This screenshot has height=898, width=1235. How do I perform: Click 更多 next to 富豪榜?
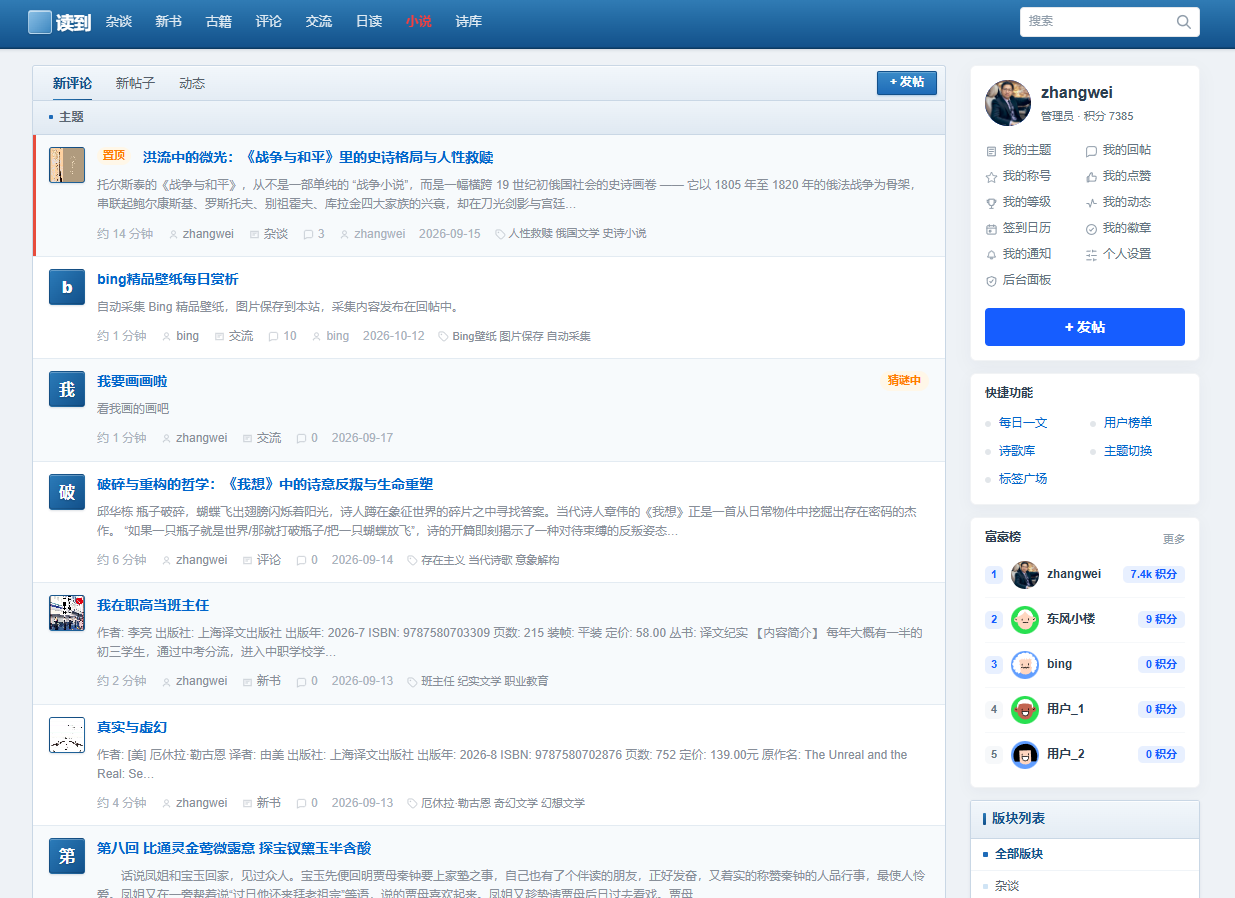[1174, 539]
